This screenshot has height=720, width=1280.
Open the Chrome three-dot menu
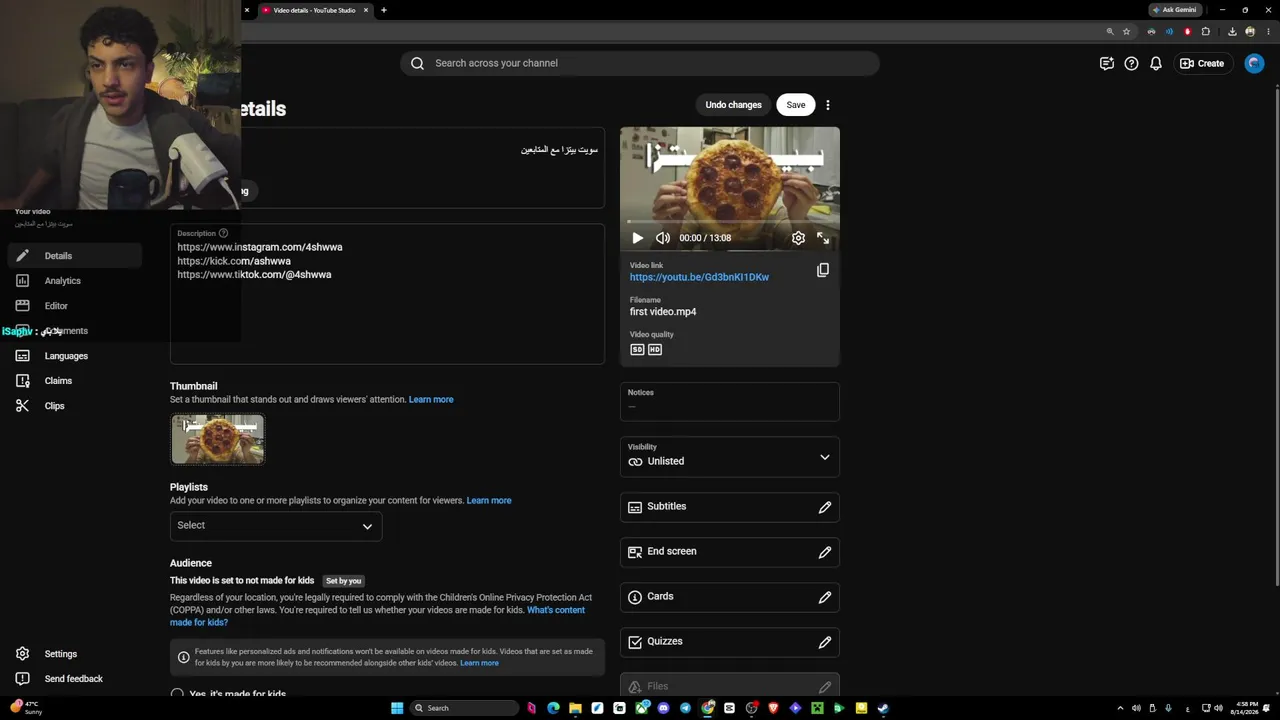[1270, 31]
